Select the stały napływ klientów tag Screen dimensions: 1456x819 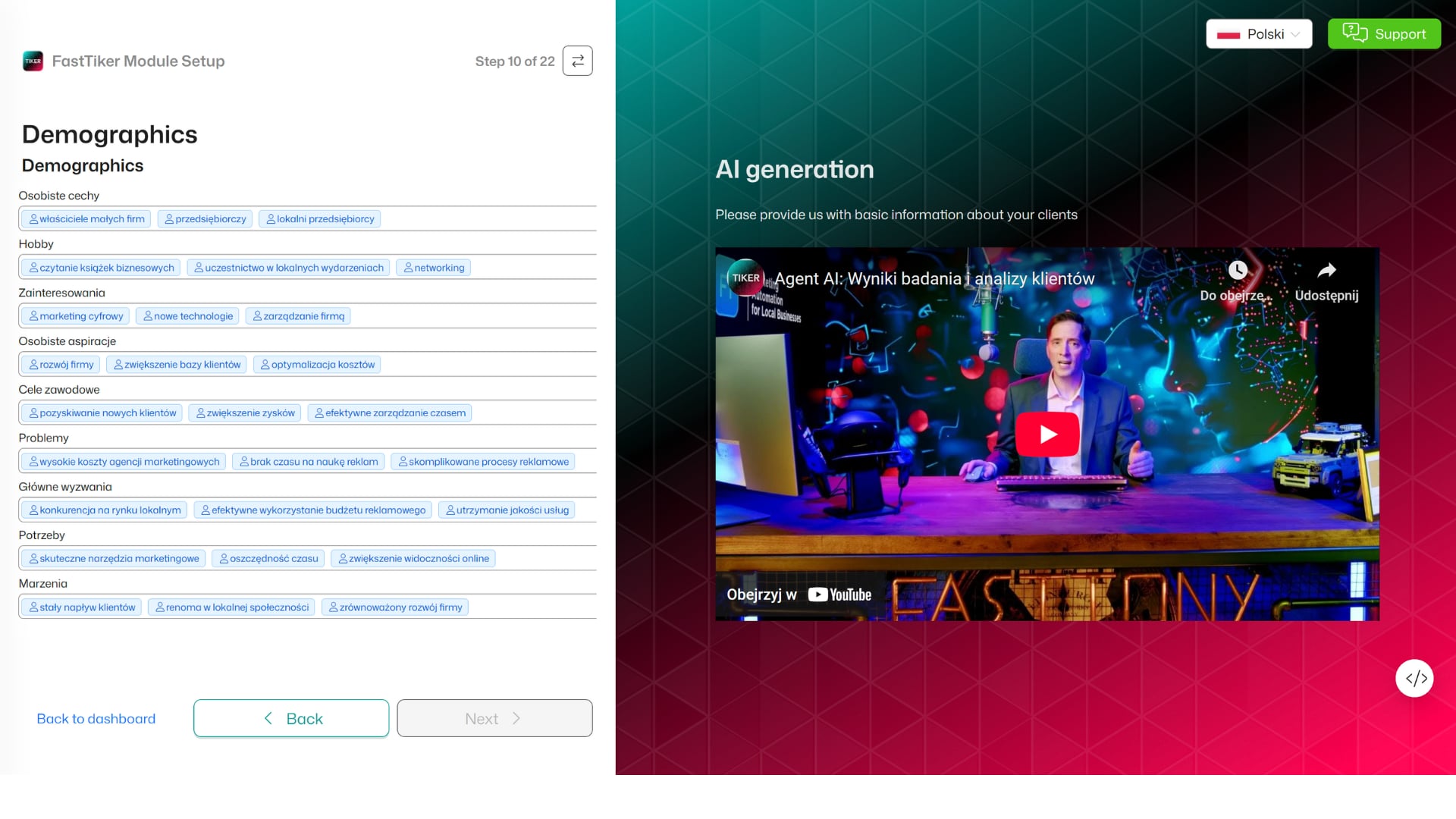[82, 607]
